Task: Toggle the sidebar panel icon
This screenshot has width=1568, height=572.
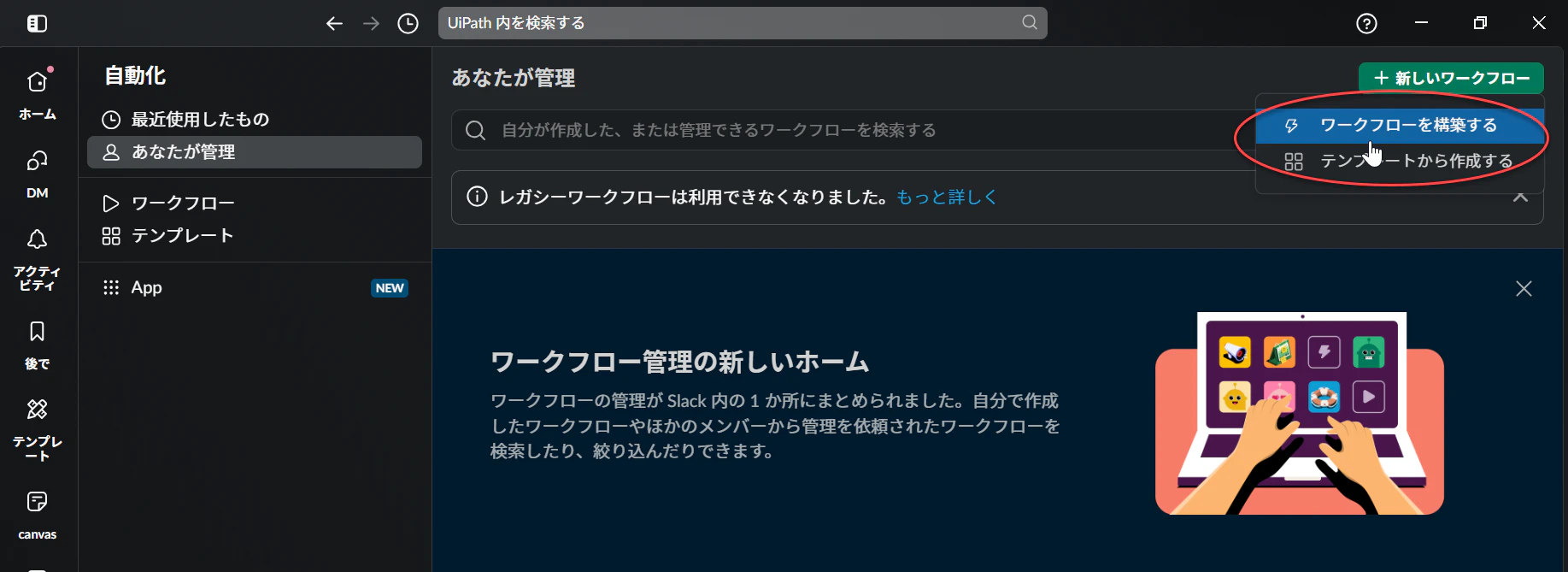Action: coord(37,23)
